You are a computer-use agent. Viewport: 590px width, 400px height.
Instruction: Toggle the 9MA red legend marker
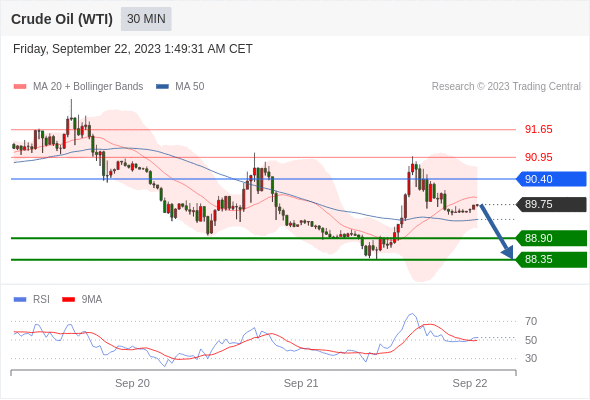tap(68, 300)
